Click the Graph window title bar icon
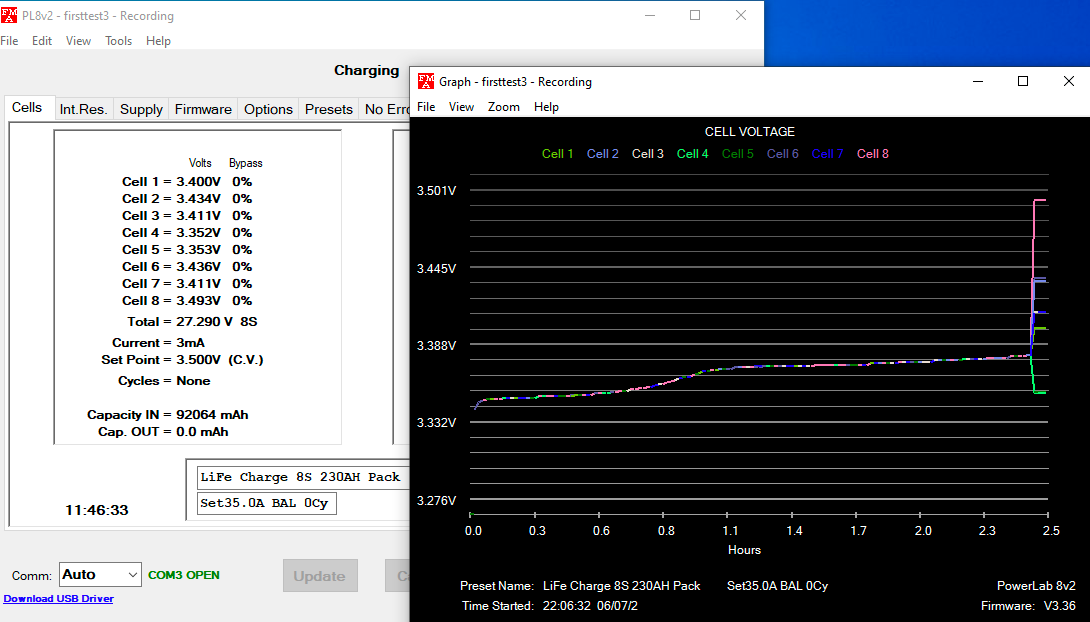Image resolution: width=1090 pixels, height=622 pixels. tap(426, 82)
